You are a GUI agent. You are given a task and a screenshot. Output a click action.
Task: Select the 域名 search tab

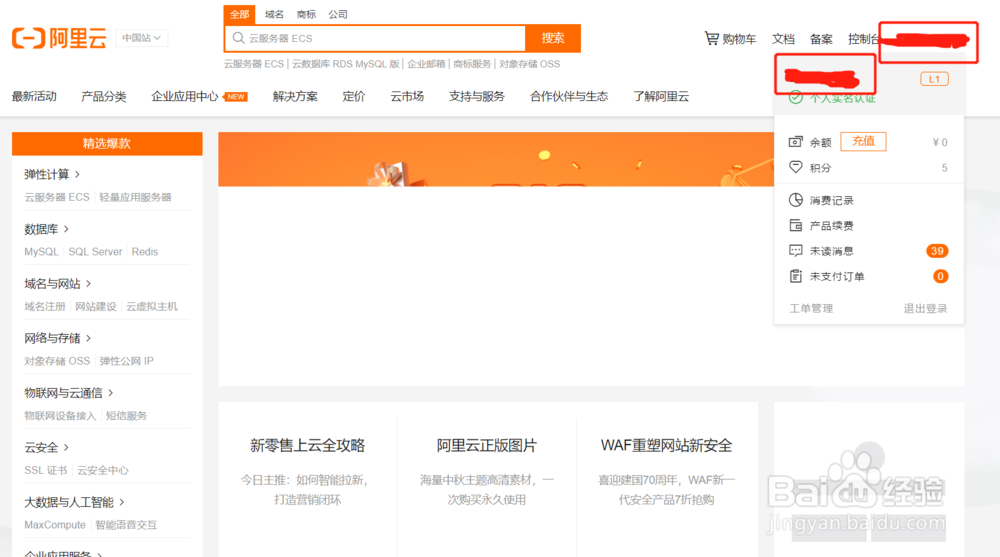(x=274, y=14)
